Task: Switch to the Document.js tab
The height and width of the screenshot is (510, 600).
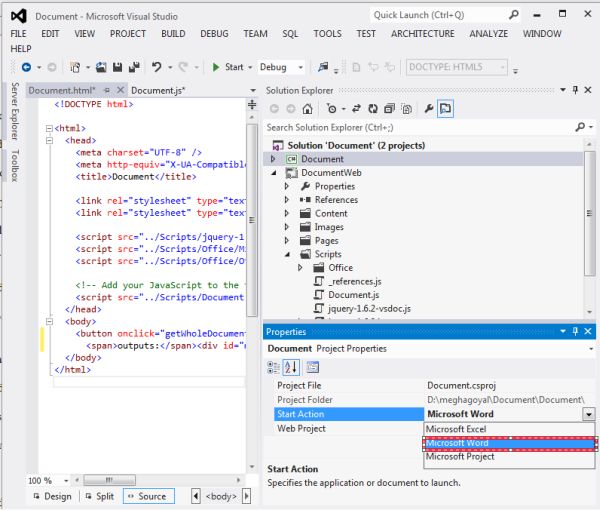Action: (x=157, y=90)
